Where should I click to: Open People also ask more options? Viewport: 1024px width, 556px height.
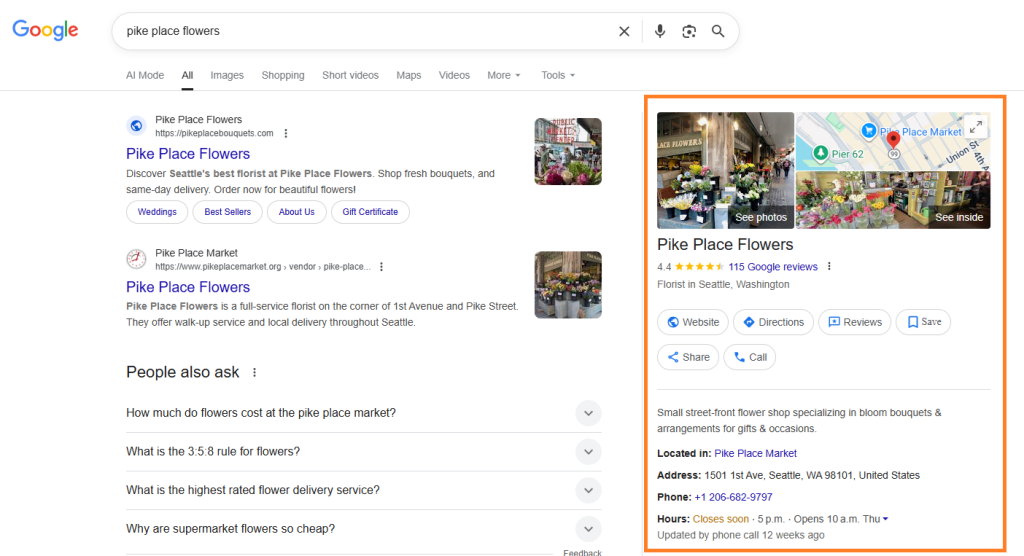255,372
